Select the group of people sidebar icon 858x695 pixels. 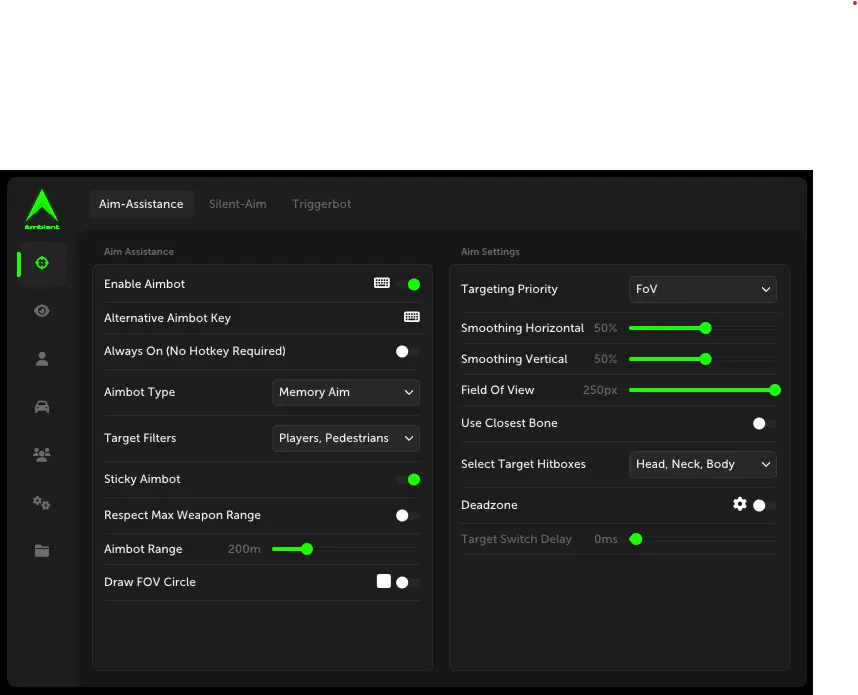pos(42,455)
